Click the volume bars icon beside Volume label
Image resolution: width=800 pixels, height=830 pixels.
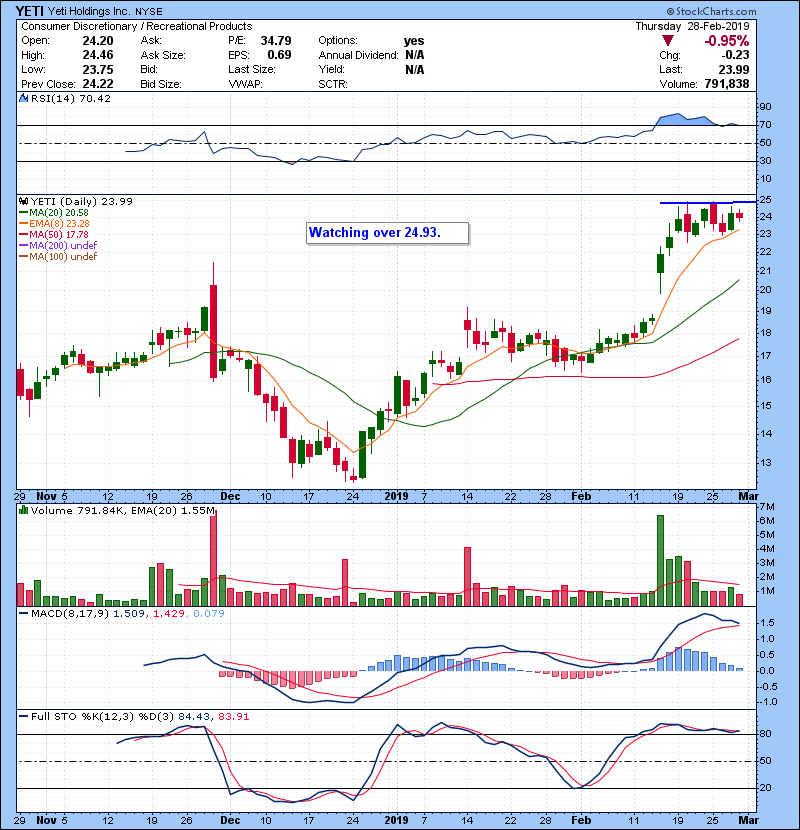23,510
